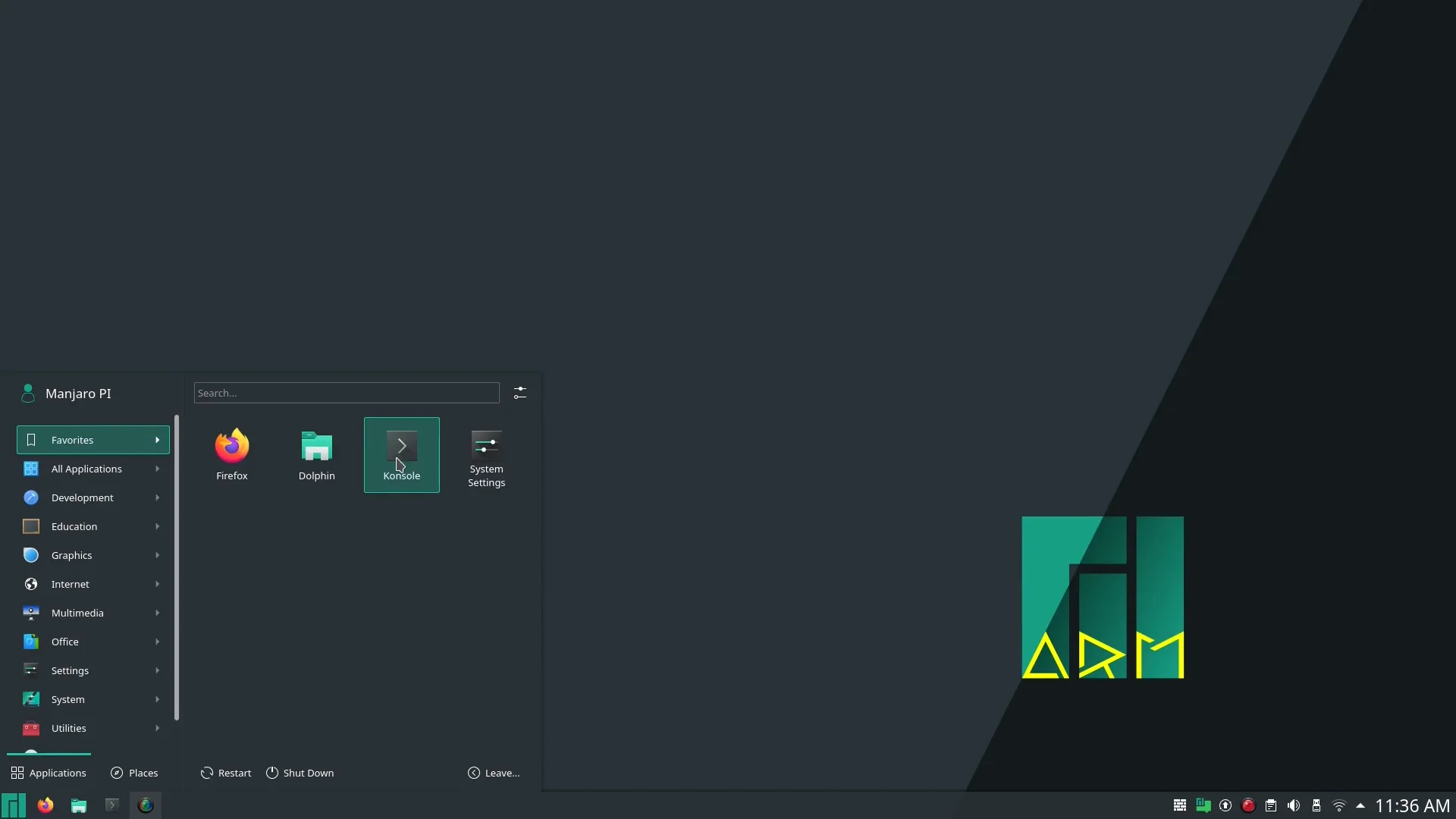The height and width of the screenshot is (819, 1456).
Task: Open the volume icon in system tray
Action: [x=1294, y=805]
